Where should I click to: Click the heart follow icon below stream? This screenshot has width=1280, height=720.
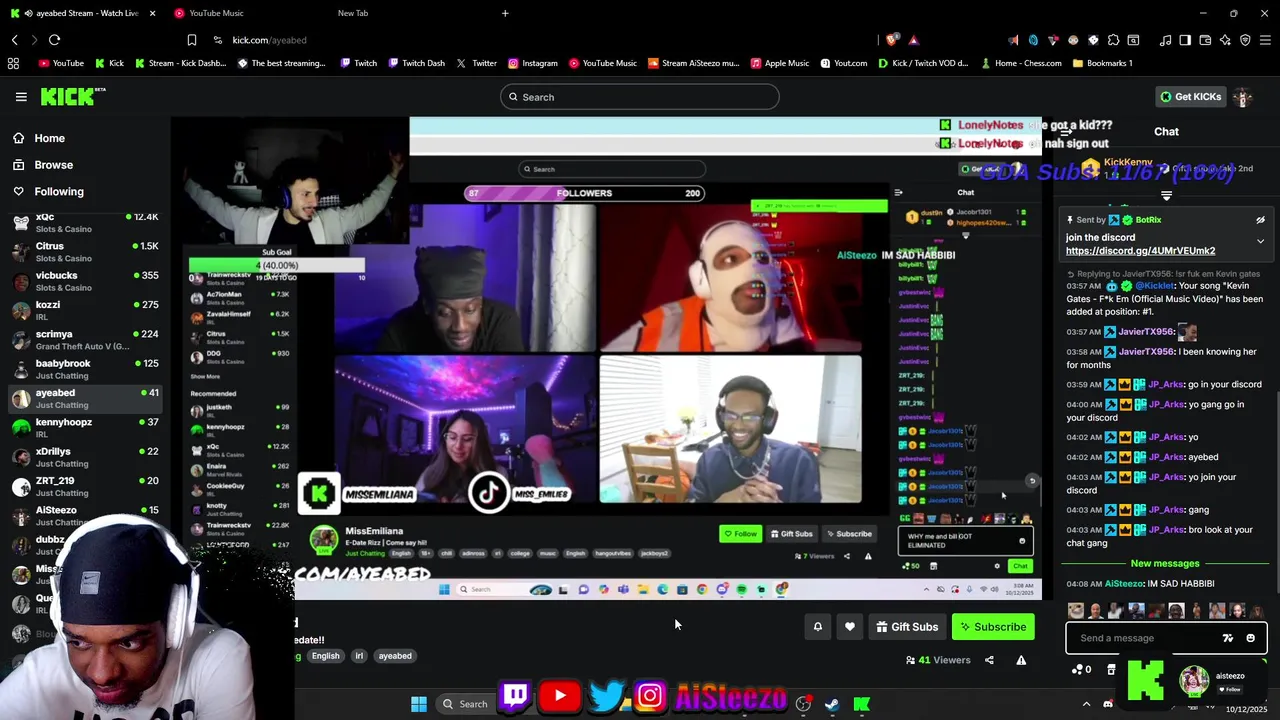click(x=850, y=627)
